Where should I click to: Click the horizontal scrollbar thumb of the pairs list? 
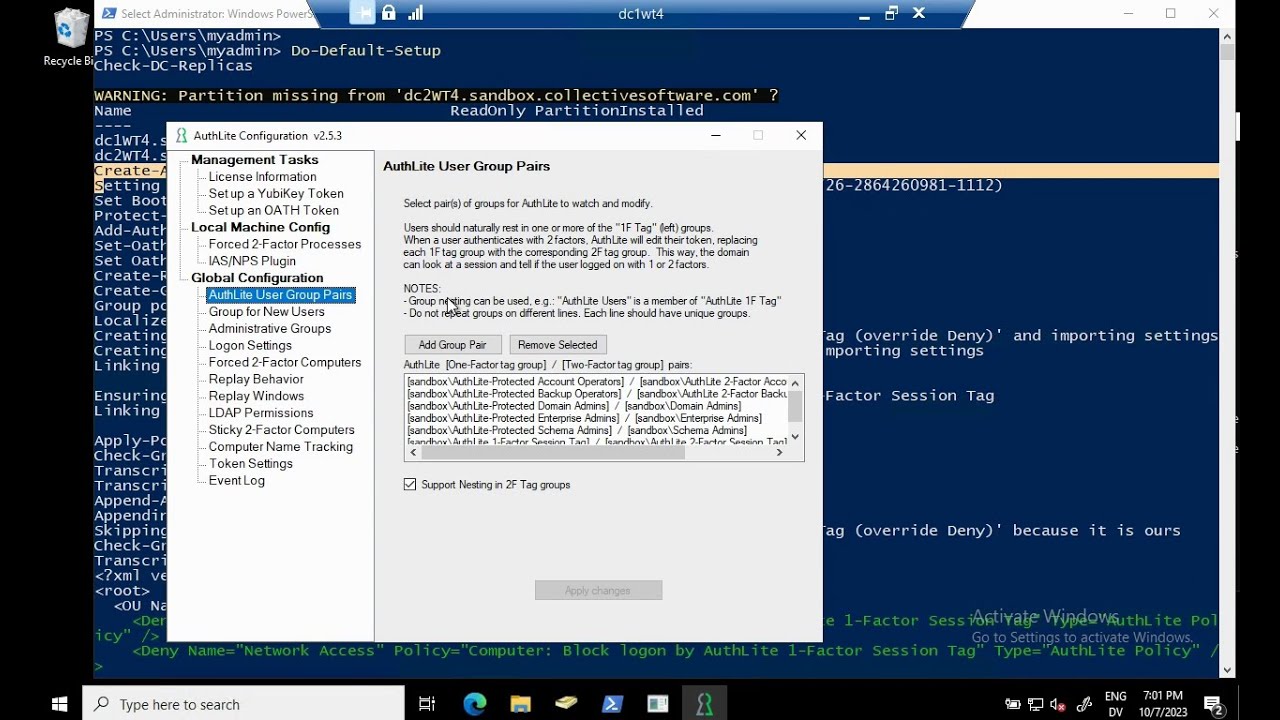coord(552,452)
